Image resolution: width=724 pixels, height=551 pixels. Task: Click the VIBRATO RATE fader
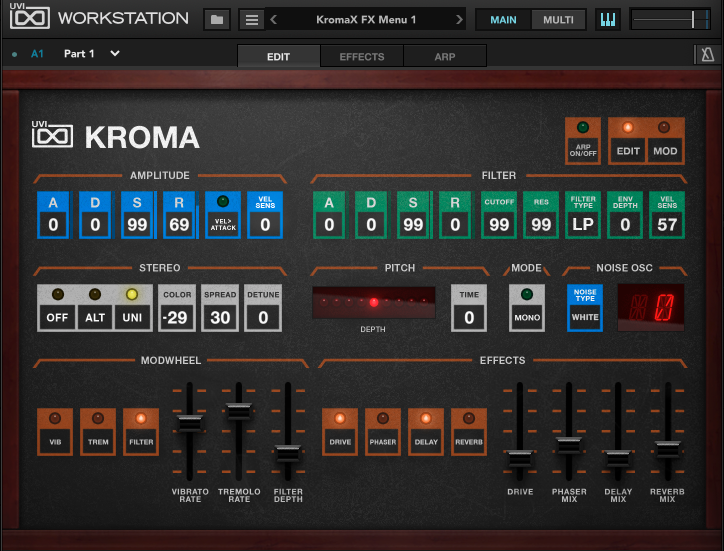coord(190,423)
